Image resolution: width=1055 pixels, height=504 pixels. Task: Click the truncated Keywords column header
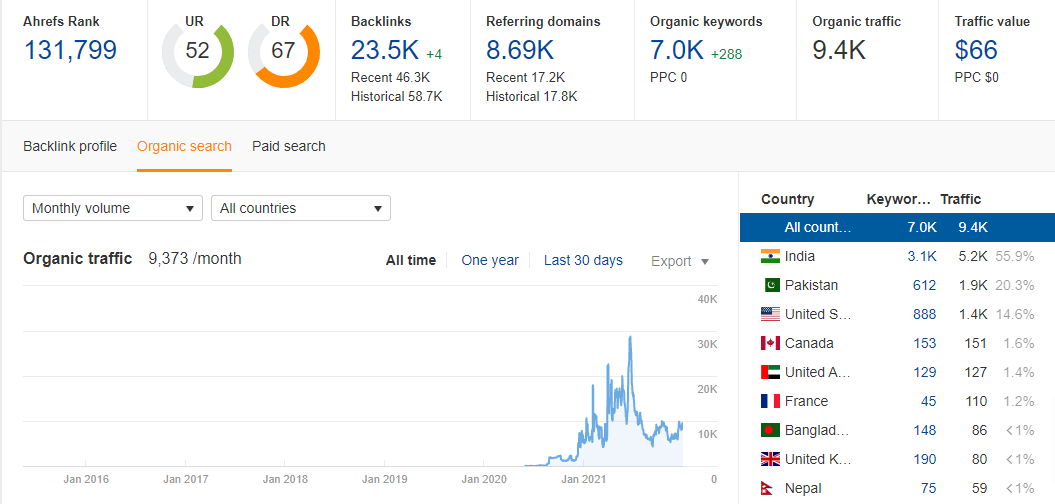[899, 199]
